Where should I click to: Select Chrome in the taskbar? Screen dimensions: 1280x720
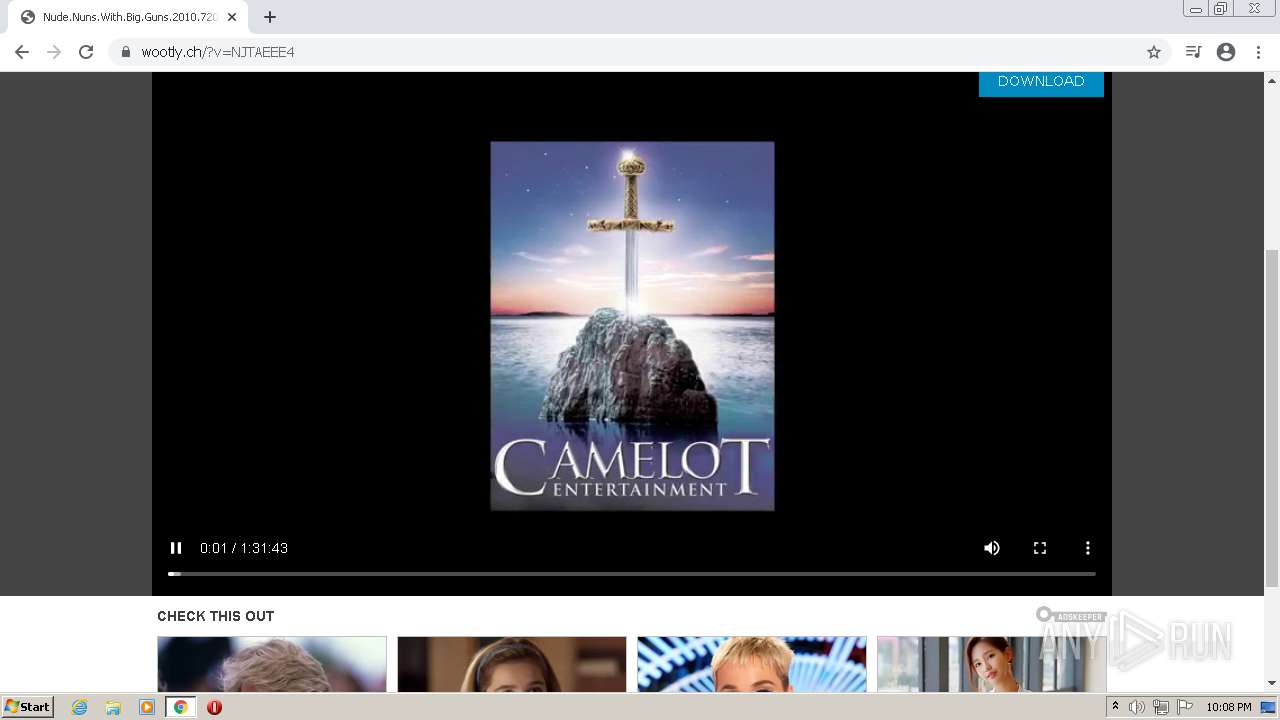coord(180,707)
